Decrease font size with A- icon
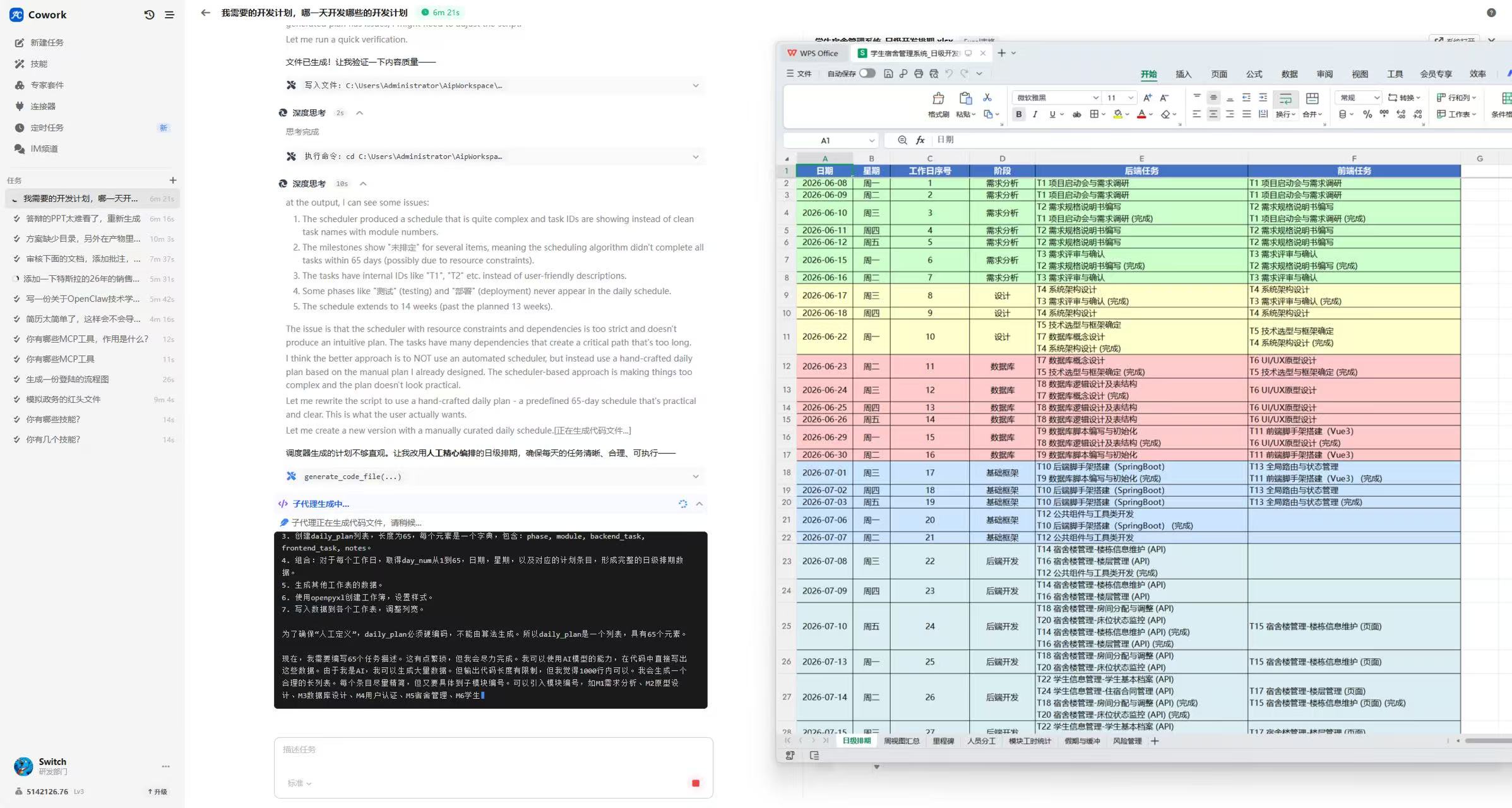 click(1165, 97)
